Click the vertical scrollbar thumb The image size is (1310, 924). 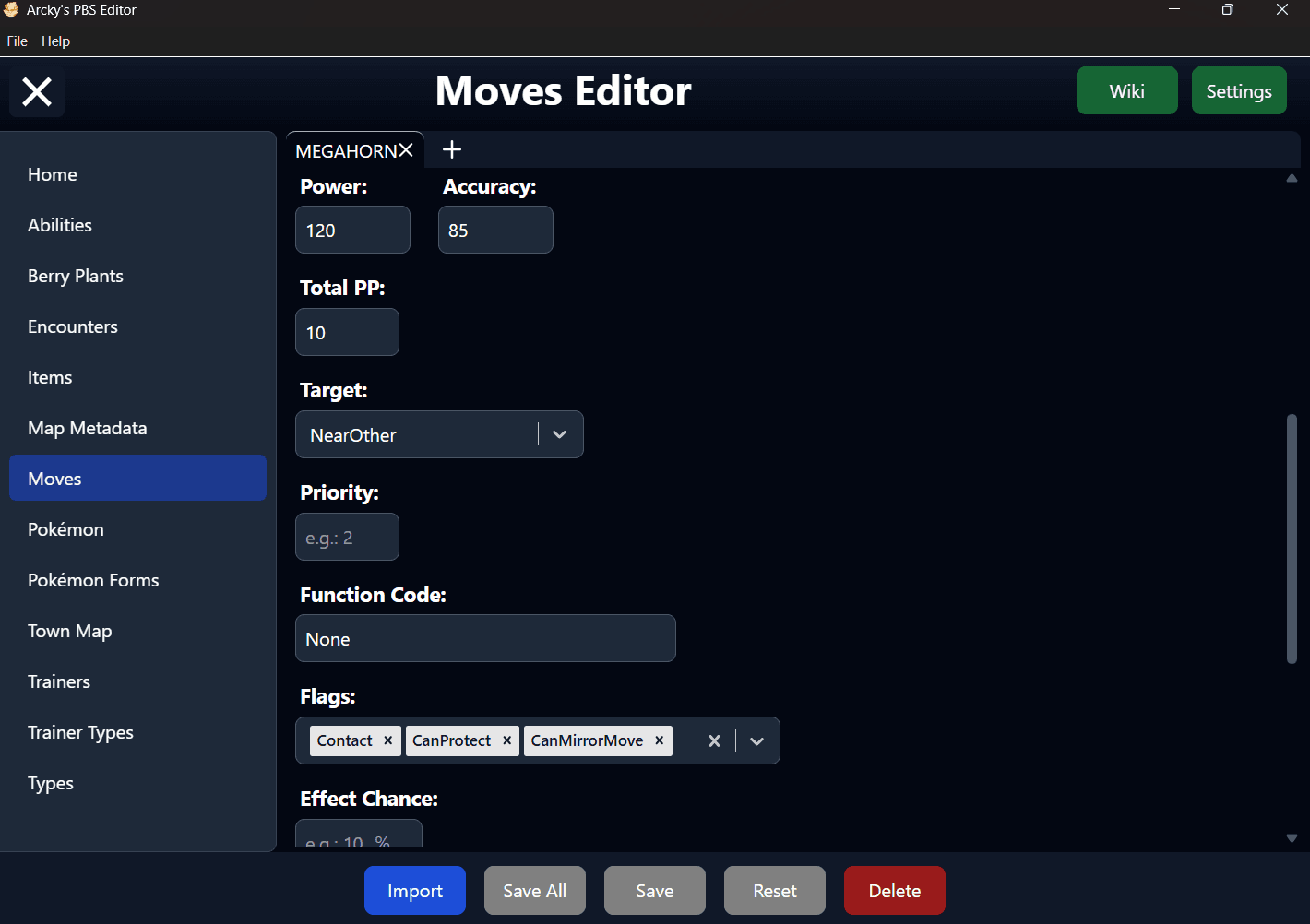click(1292, 539)
